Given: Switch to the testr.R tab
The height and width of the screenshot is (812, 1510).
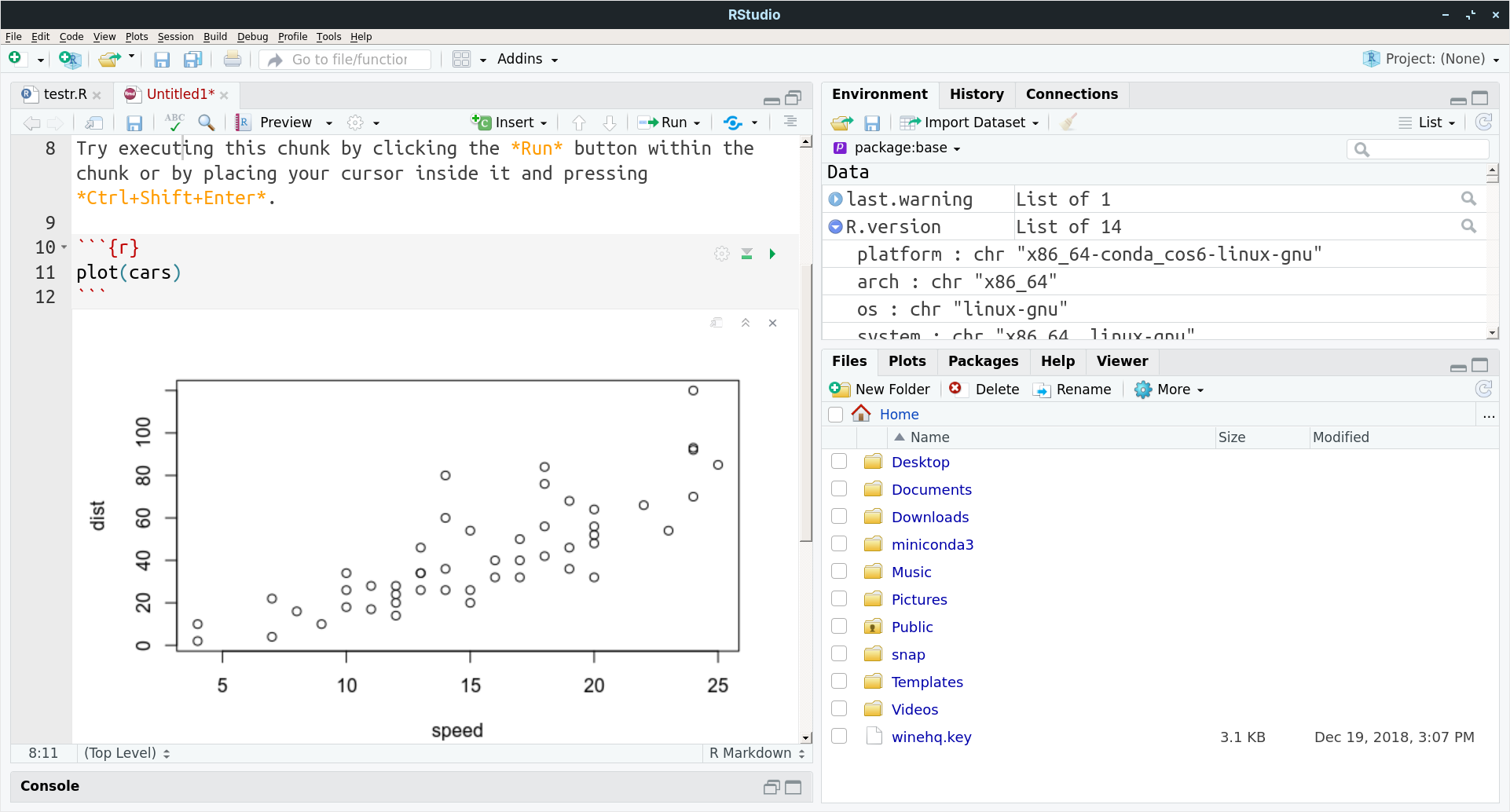Looking at the screenshot, I should [x=64, y=94].
